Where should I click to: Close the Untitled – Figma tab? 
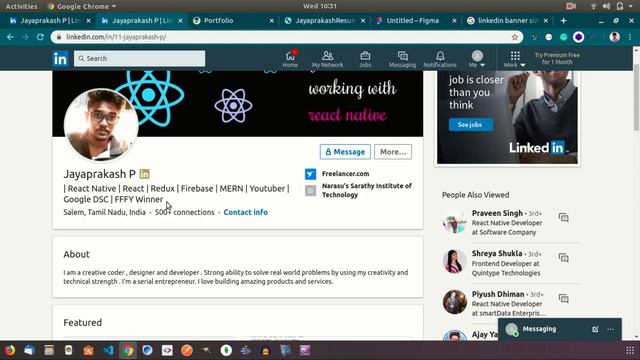(x=454, y=20)
